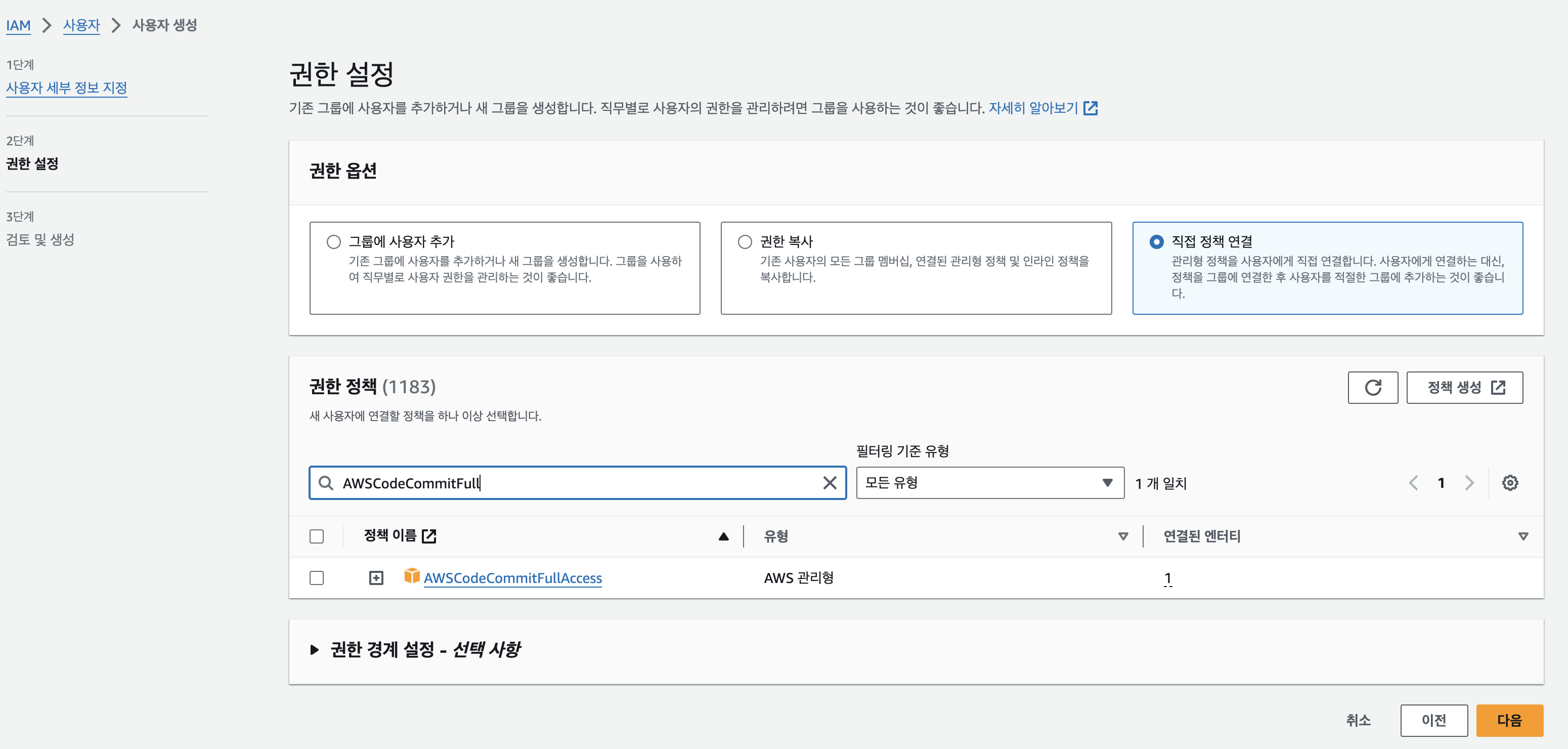Sort by 연결된 엔터티 column arrow
1568x749 pixels.
(1523, 536)
